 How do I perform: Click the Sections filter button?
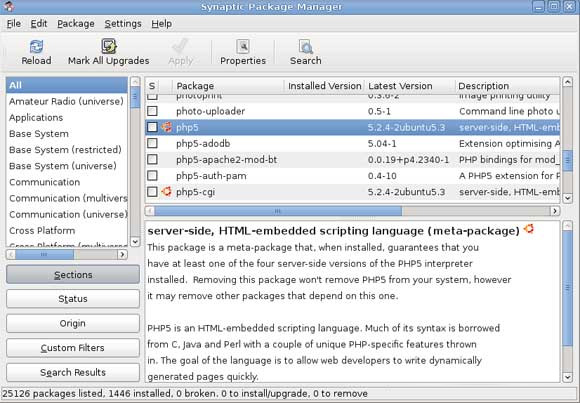click(73, 275)
